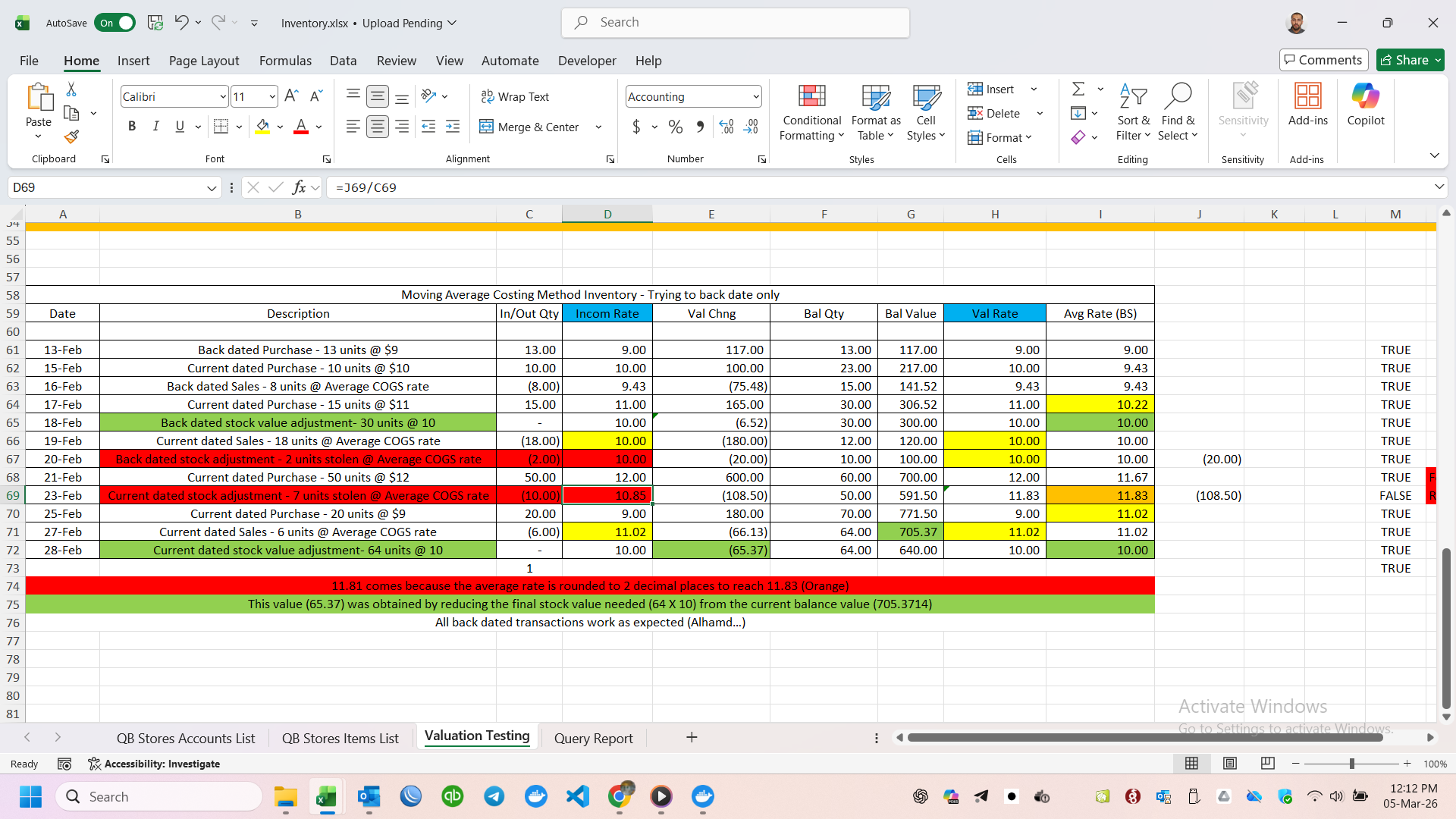Click the Format Painter brush icon
The image size is (1456, 819).
(x=71, y=136)
